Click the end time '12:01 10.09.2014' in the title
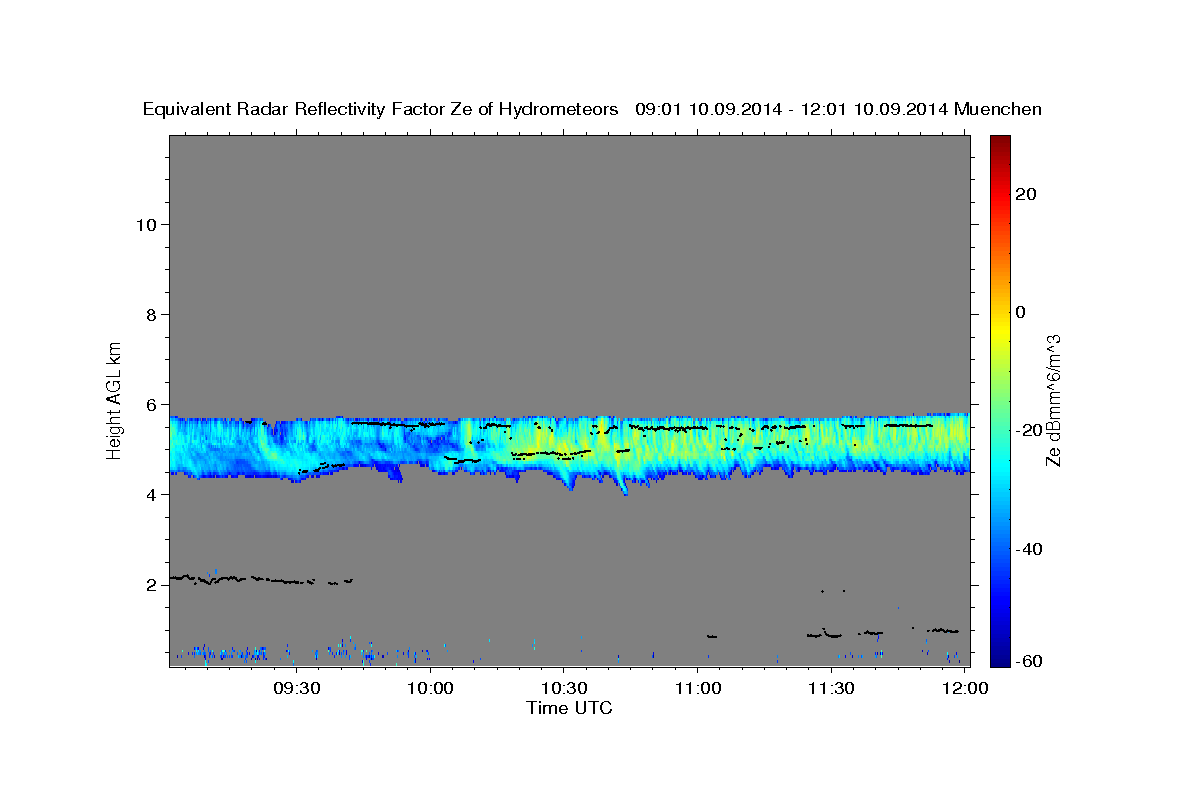 click(x=875, y=110)
